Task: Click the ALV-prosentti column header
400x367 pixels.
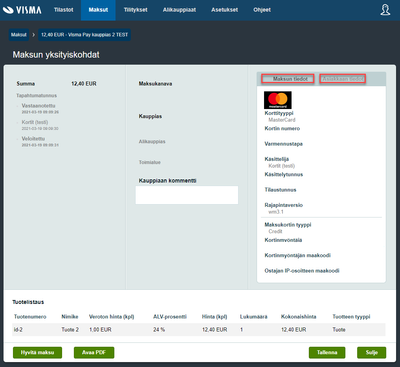Action: click(170, 317)
